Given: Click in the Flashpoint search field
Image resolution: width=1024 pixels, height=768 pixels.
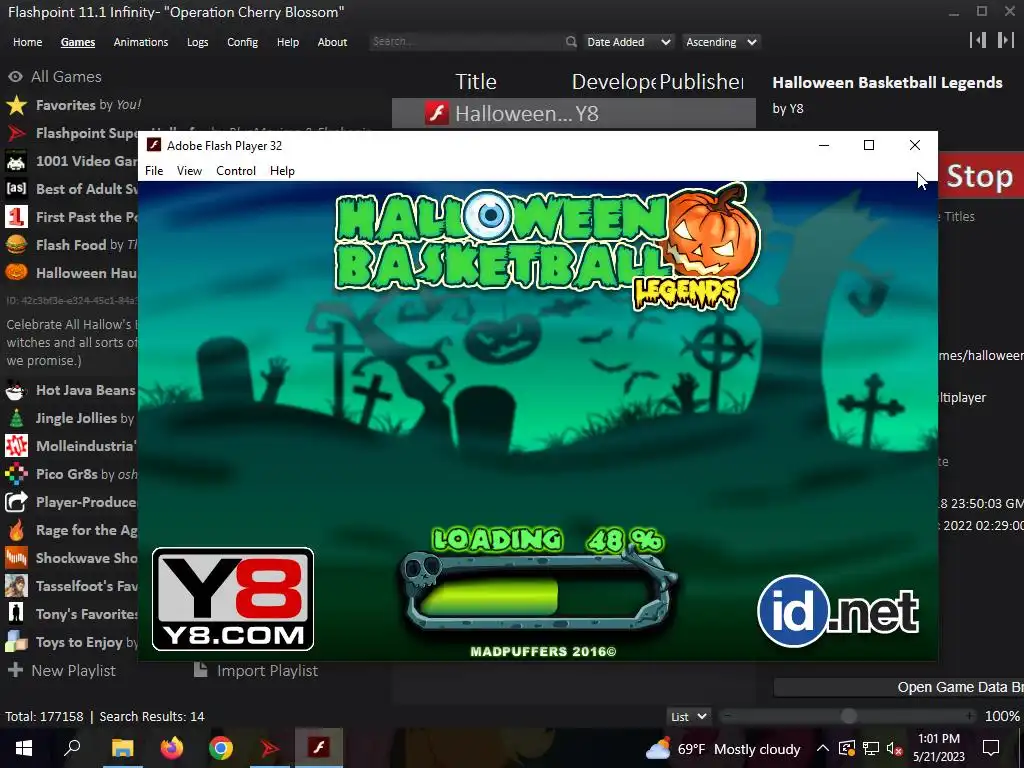Looking at the screenshot, I should point(466,42).
